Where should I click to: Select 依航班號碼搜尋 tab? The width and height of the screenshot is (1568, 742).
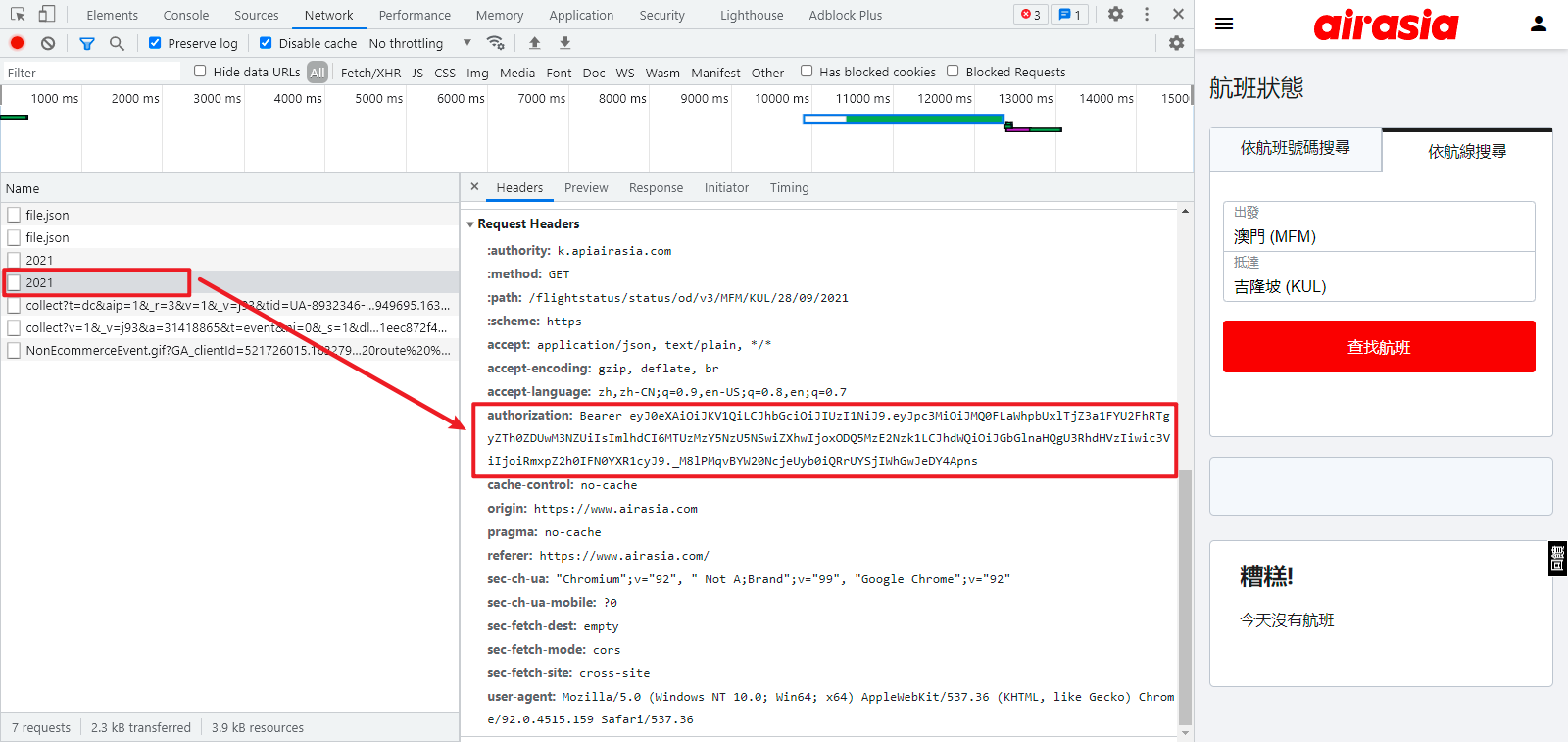click(x=1296, y=148)
